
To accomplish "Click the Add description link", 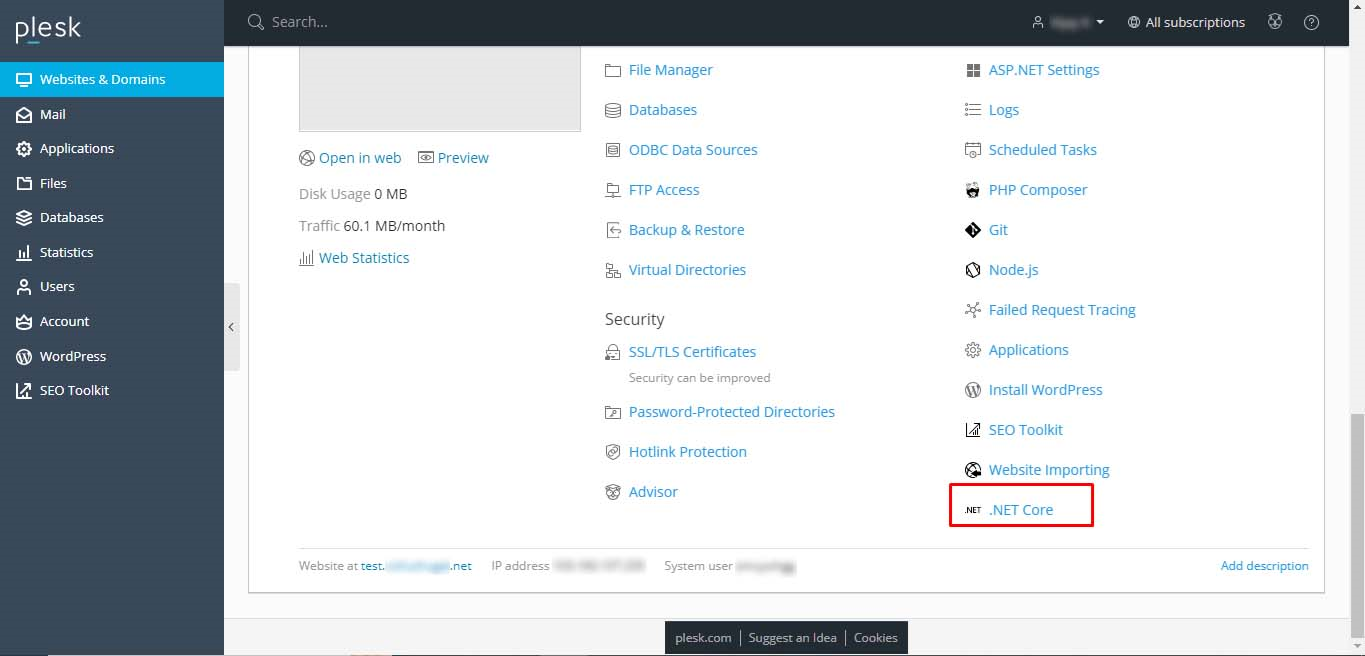I will (x=1264, y=566).
